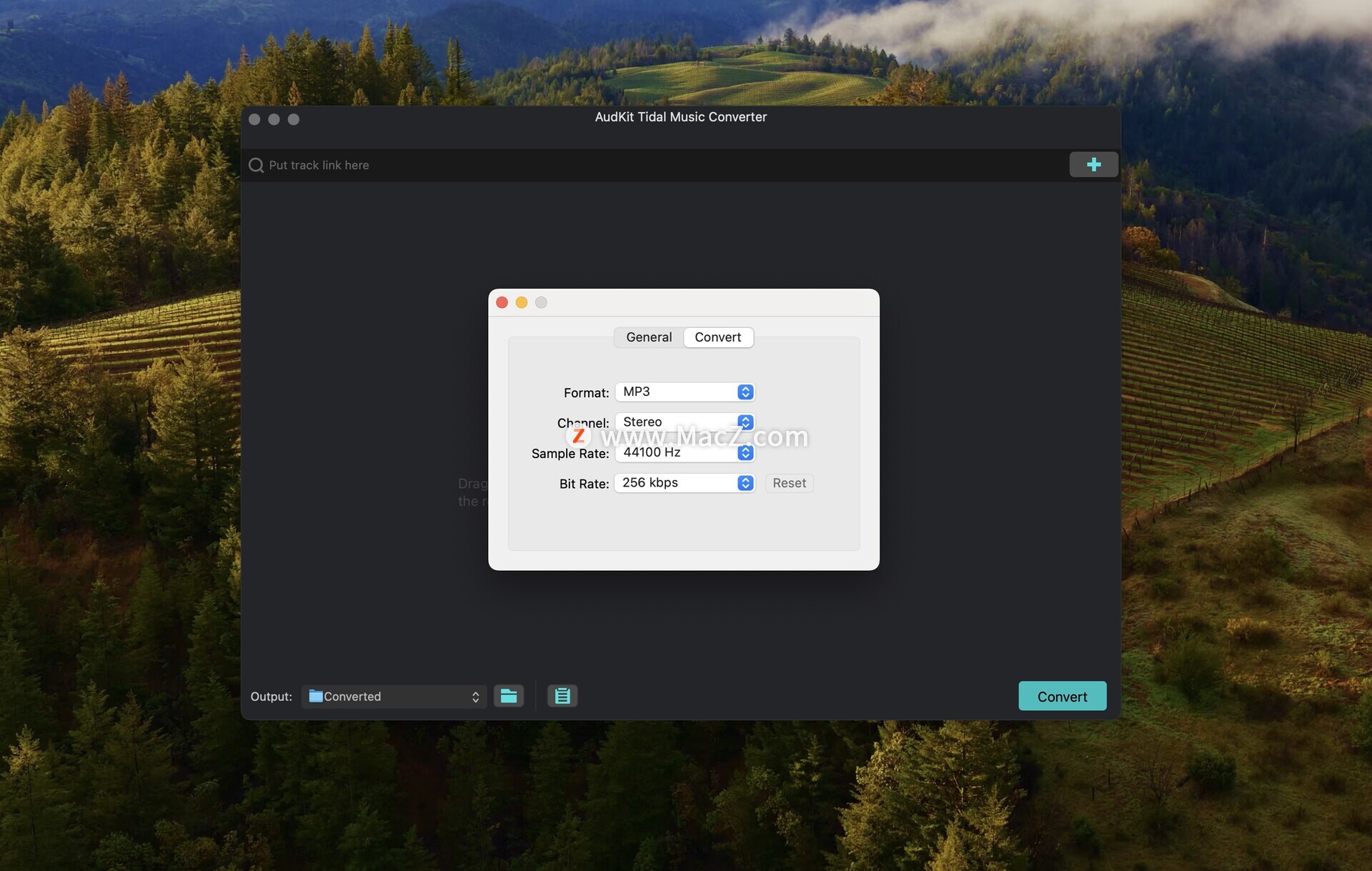Click the 'Output:' label
Screen dimensions: 1372x871
271,697
